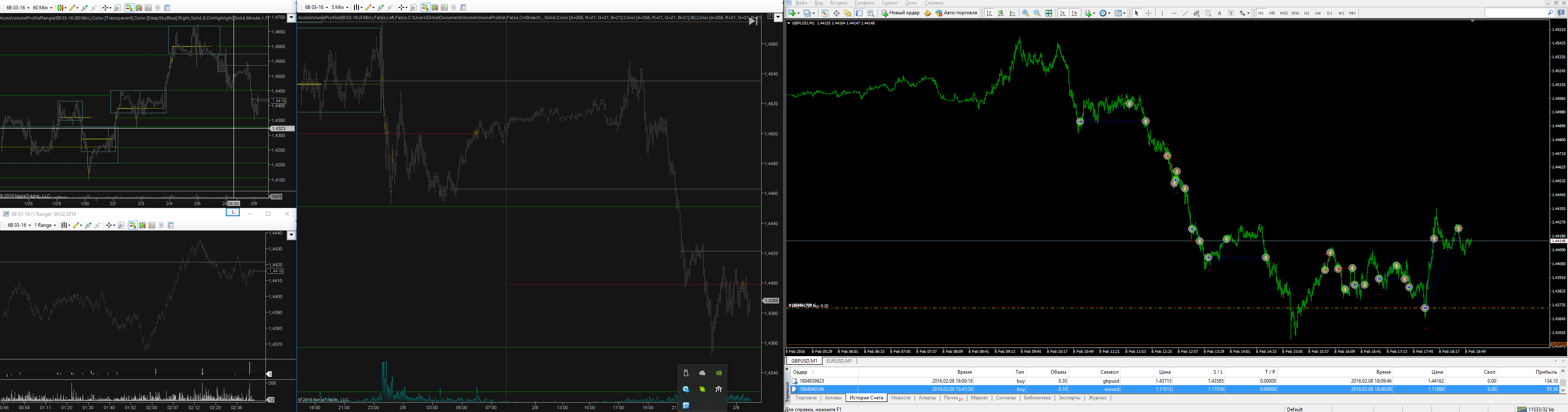This screenshot has width=1568, height=412.
Task: Expand the New Chart dropdown in MetaTrader
Action: (x=799, y=13)
